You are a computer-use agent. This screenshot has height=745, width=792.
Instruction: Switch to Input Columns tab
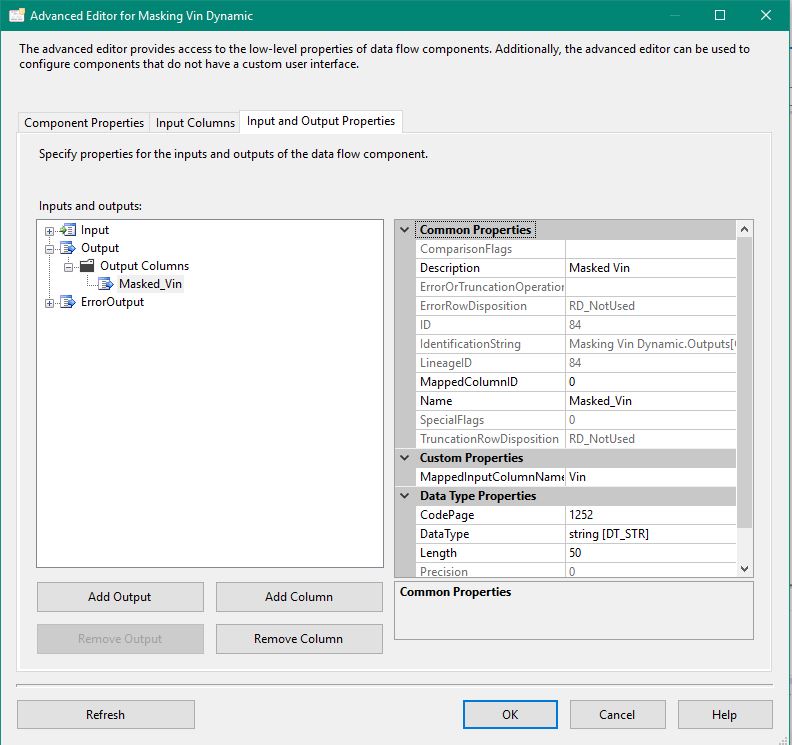(x=195, y=123)
